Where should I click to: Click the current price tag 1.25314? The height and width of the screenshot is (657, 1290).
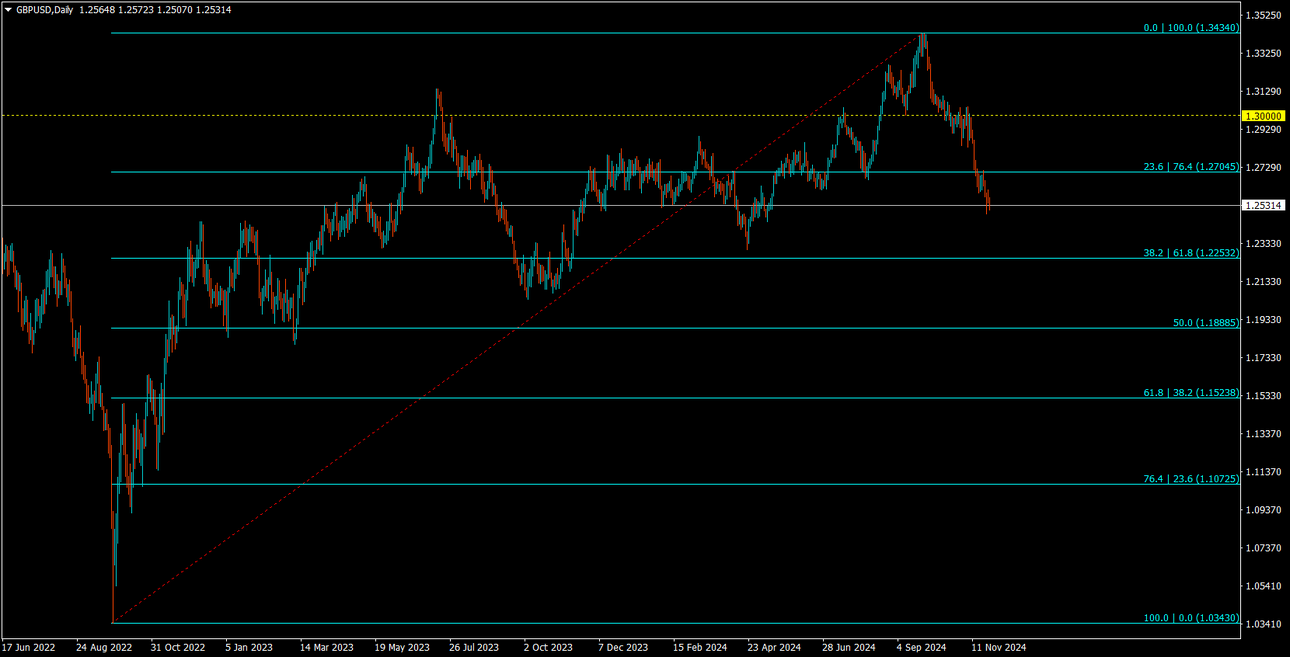pyautogui.click(x=1263, y=206)
